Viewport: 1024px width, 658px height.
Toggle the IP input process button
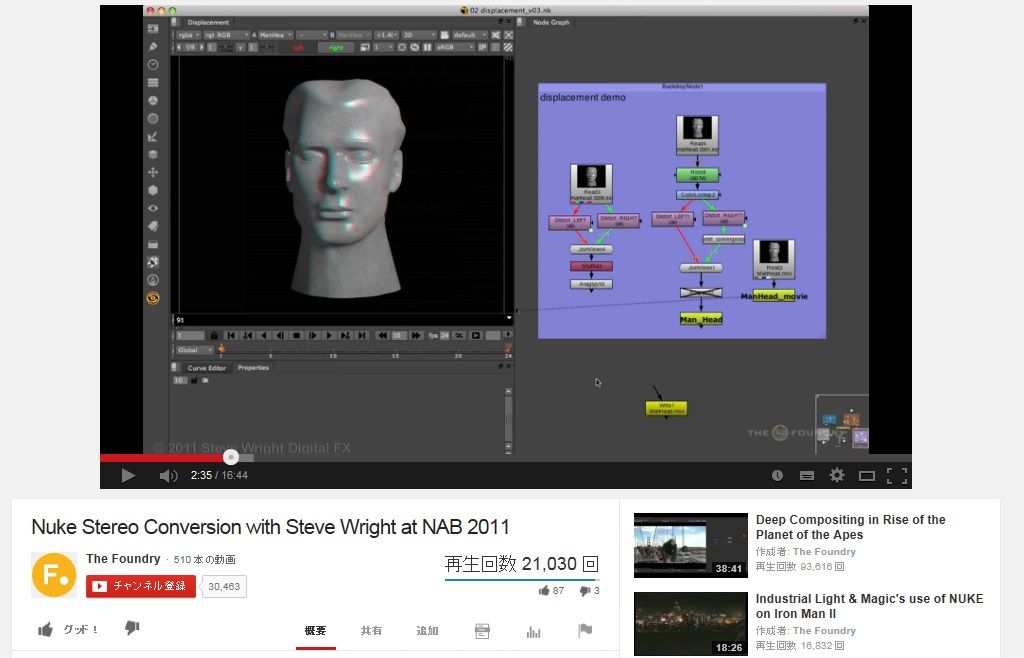(483, 47)
